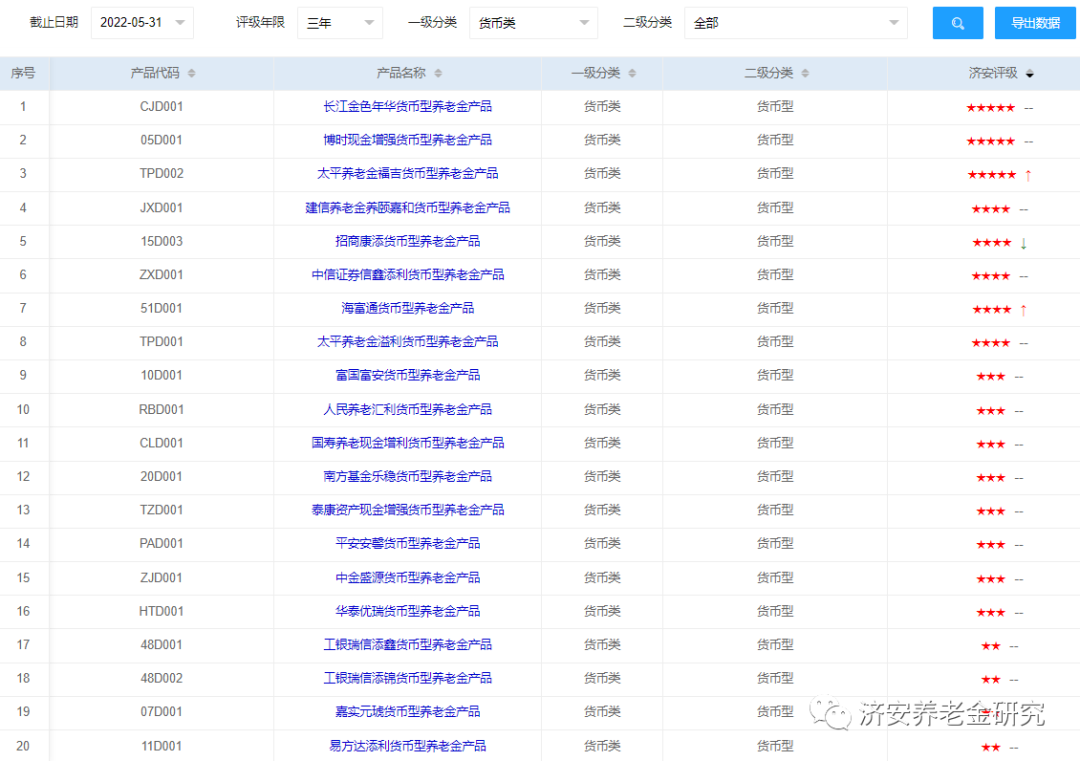Image resolution: width=1080 pixels, height=761 pixels.
Task: Select product code 15D003 cell
Action: [x=162, y=241]
